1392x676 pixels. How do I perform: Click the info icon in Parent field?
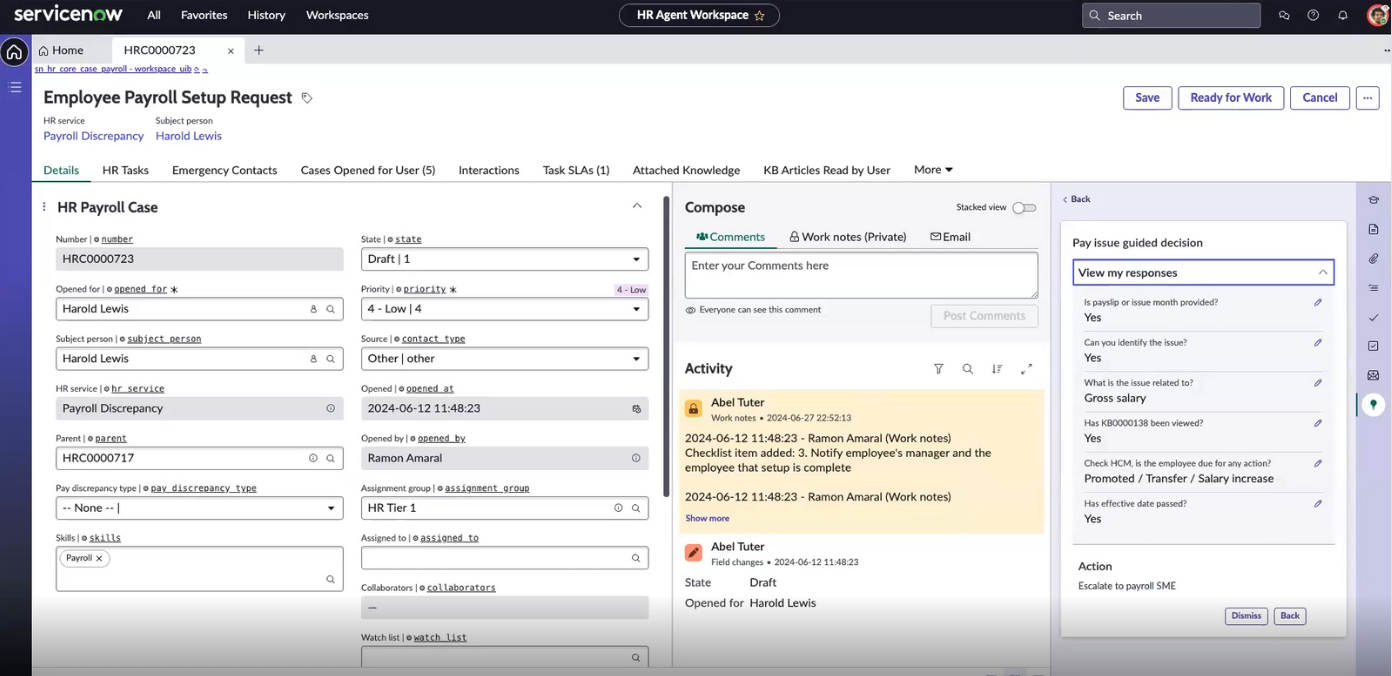coord(313,458)
